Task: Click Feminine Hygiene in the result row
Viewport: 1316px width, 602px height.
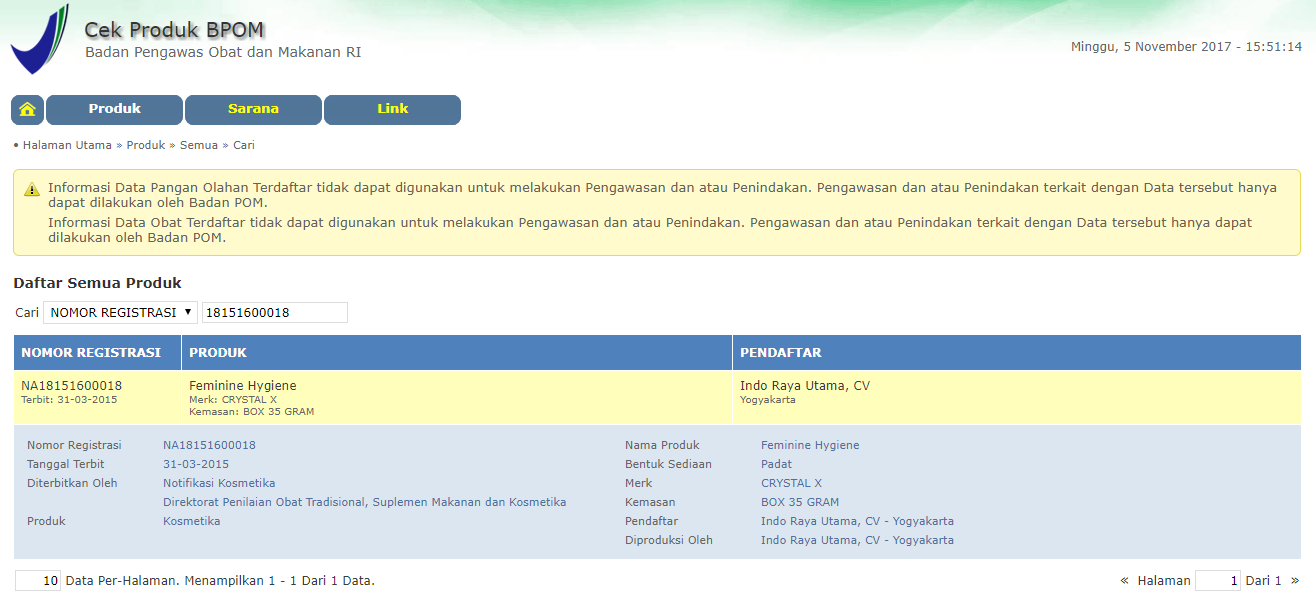Action: tap(243, 386)
